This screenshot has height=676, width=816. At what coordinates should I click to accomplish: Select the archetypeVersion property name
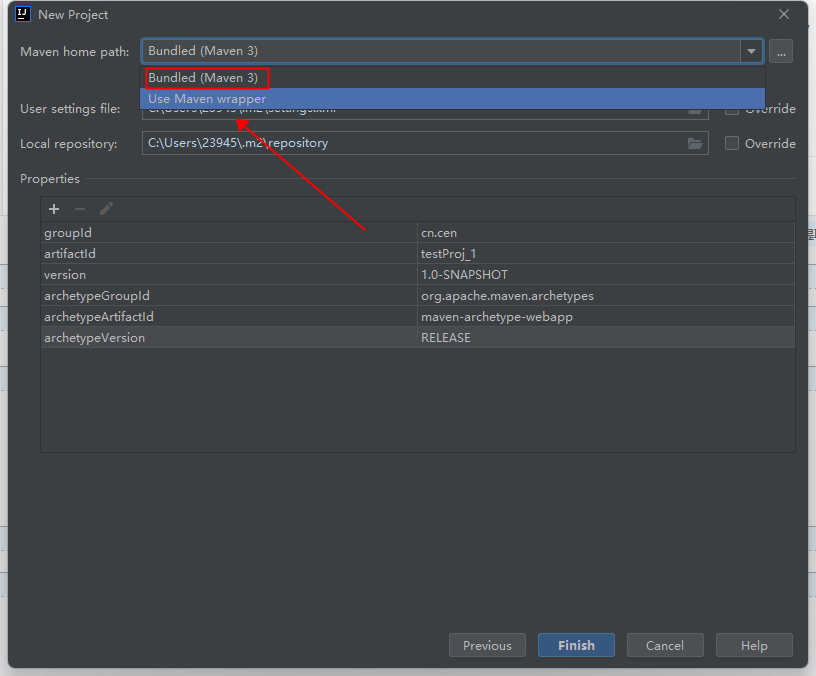95,338
